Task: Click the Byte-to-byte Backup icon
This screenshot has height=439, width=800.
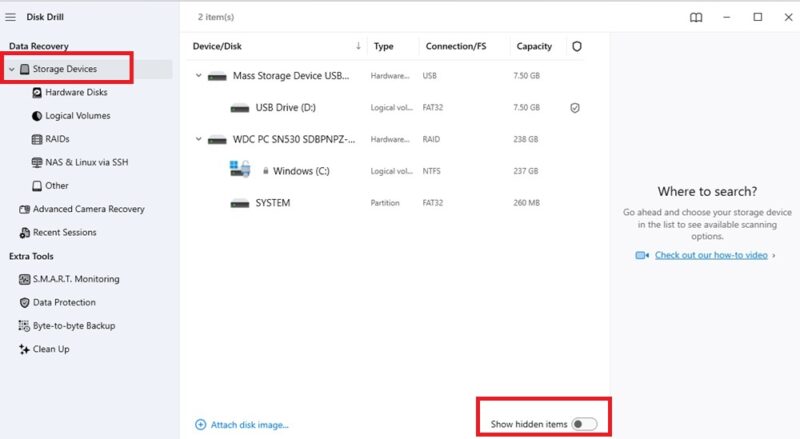Action: [24, 326]
